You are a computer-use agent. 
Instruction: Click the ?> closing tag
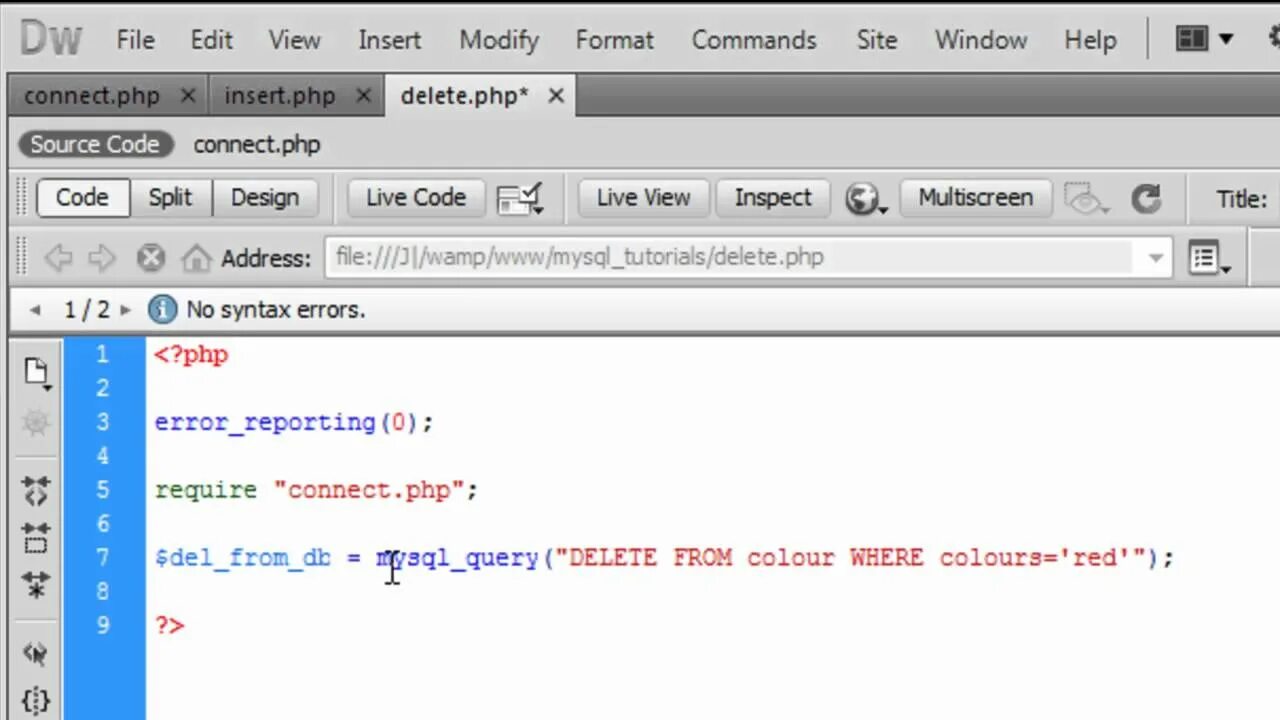[169, 626]
